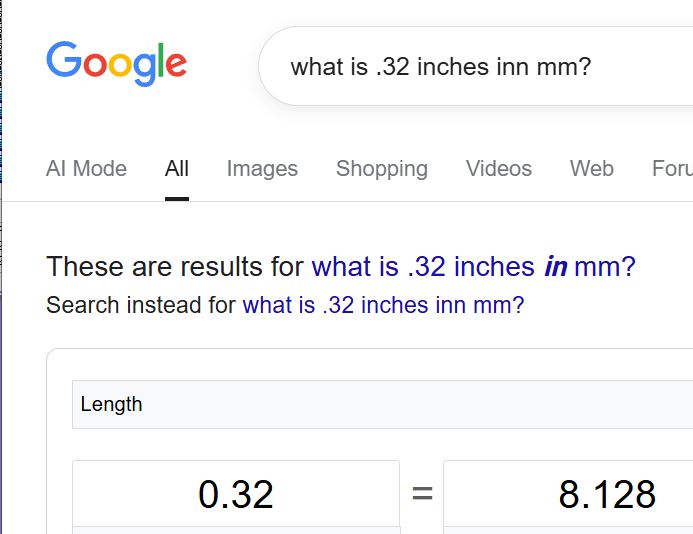Viewport: 693px width, 534px height.
Task: Click the "These are results for" text
Action: pyautogui.click(x=175, y=267)
